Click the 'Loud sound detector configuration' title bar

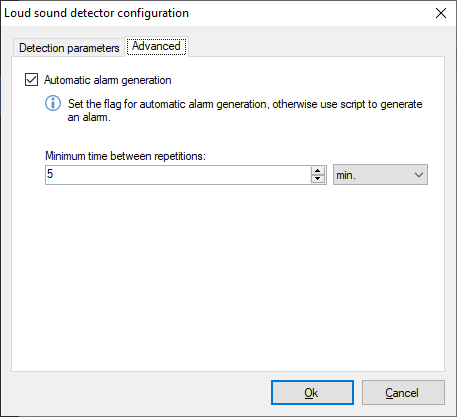(96, 13)
